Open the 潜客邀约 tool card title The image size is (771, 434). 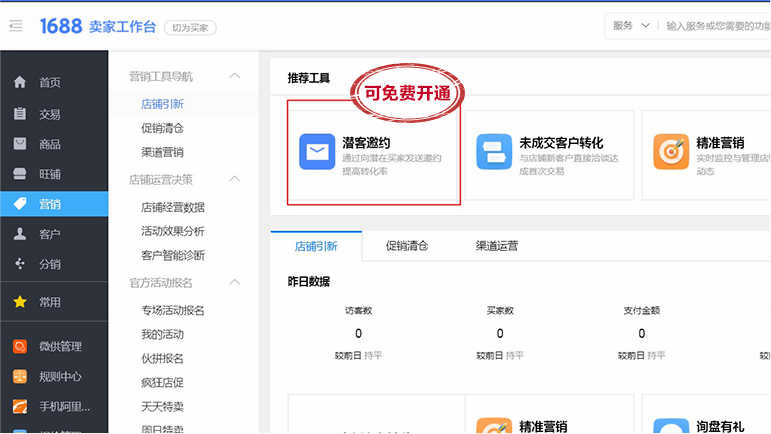point(366,143)
